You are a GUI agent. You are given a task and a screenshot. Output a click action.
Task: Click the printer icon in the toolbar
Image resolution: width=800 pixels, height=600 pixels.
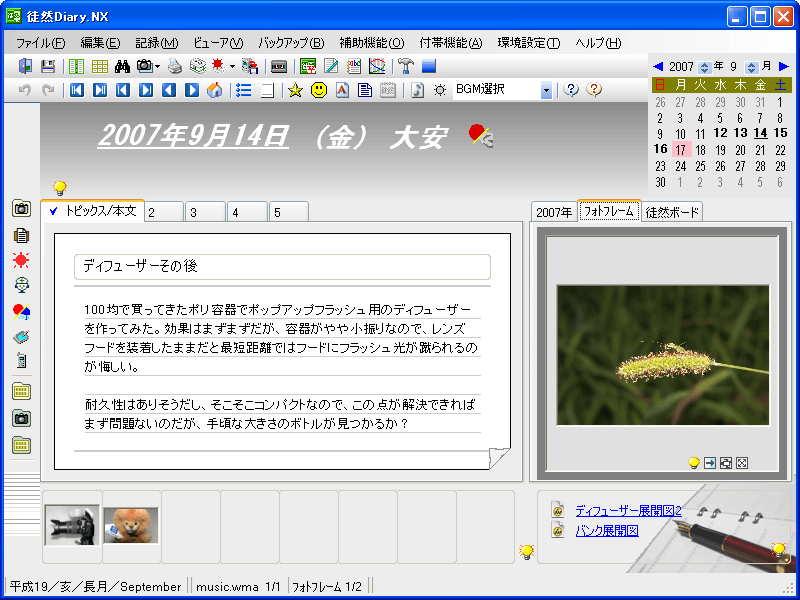[x=175, y=67]
